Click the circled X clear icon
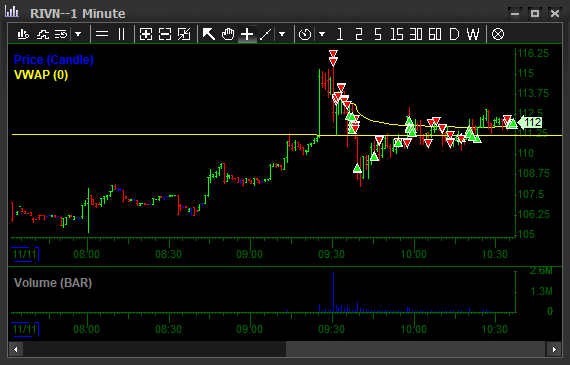Image resolution: width=570 pixels, height=365 pixels. click(x=498, y=35)
